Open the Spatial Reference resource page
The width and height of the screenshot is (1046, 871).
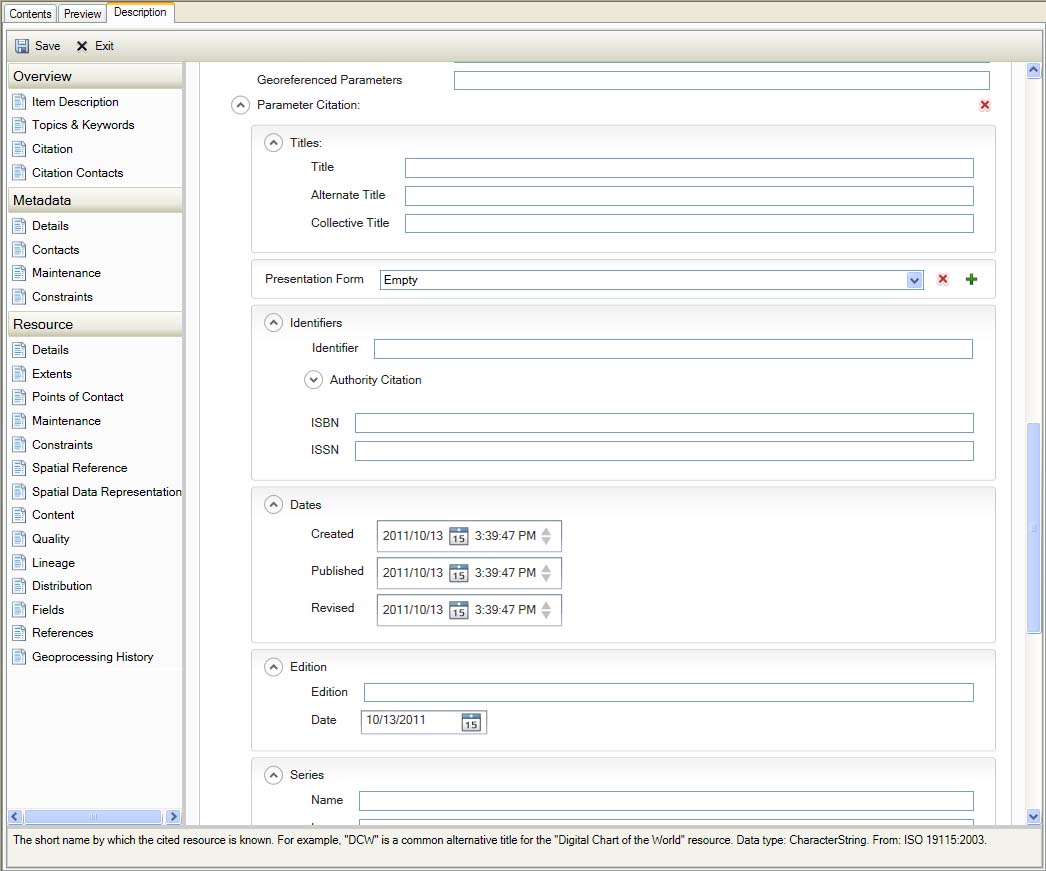[78, 467]
